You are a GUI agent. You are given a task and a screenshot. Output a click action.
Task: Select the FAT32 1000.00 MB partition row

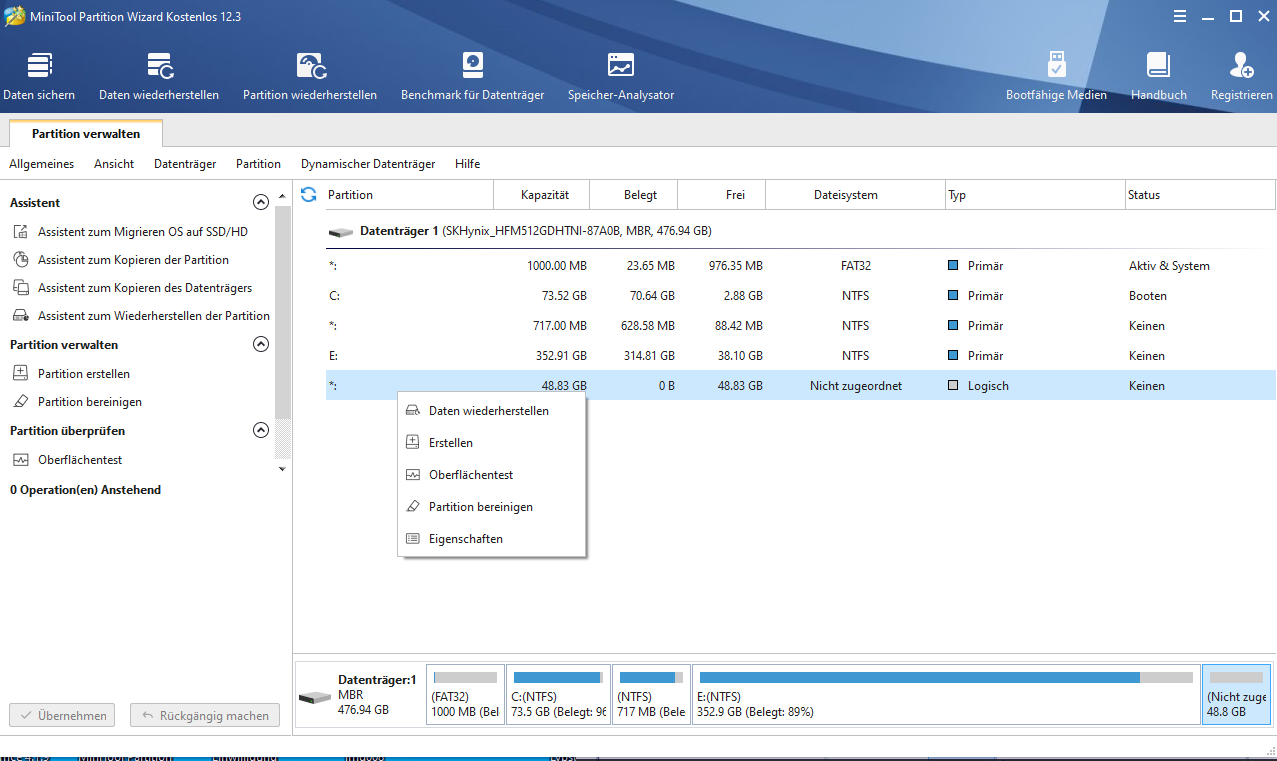(800, 266)
